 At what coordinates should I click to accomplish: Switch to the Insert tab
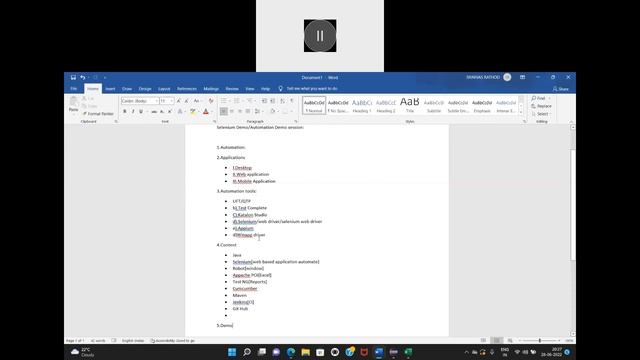click(110, 89)
